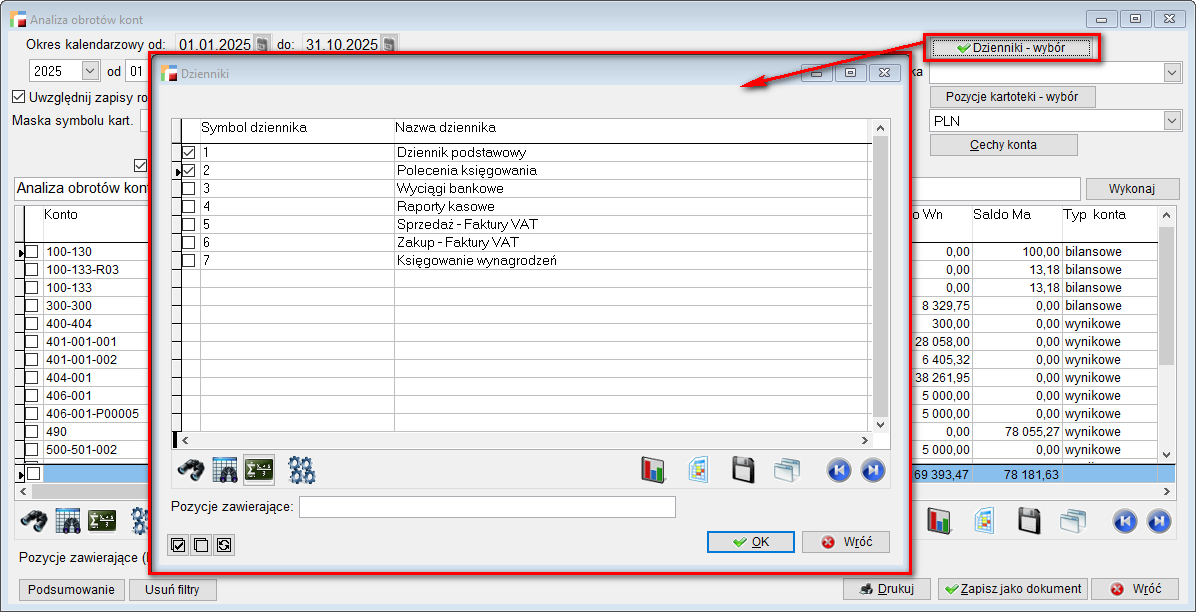Screen dimensions: 1196x612
Task: Click the floppy disk save icon in Dzienniki dialog
Action: [743, 470]
